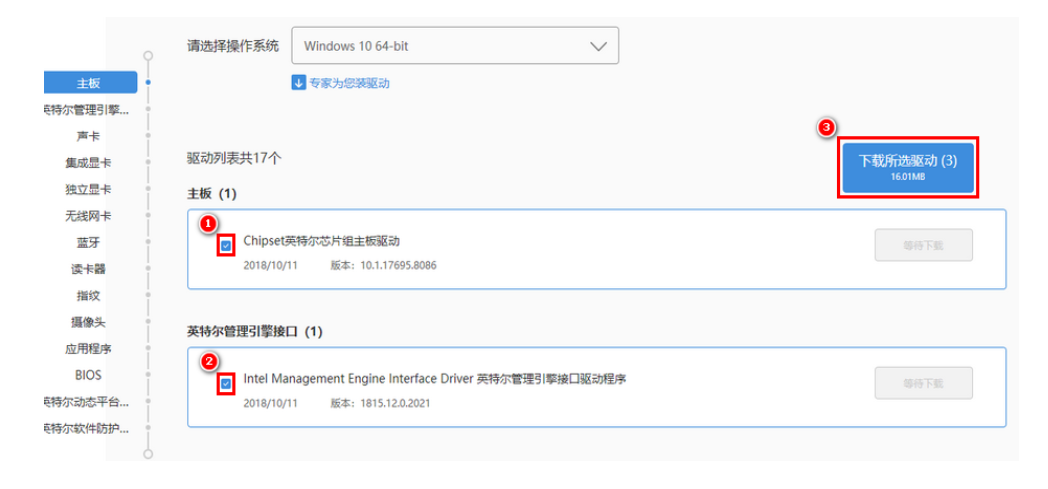1048x489 pixels.
Task: Toggle Intel Management Engine Interface Driver checkbox
Action: pyautogui.click(x=226, y=383)
